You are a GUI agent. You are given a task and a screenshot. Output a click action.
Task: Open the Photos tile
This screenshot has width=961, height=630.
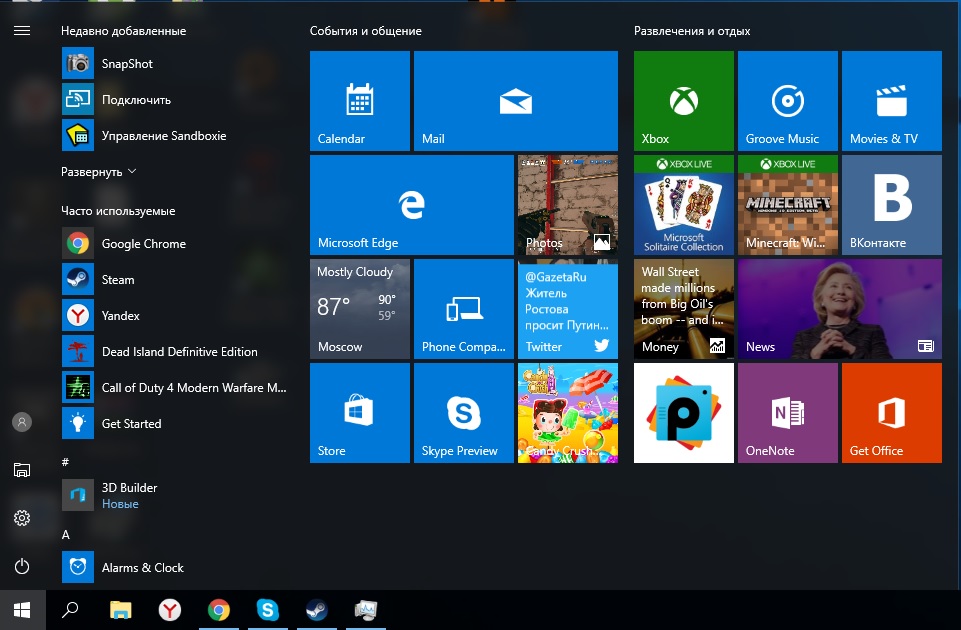[568, 205]
